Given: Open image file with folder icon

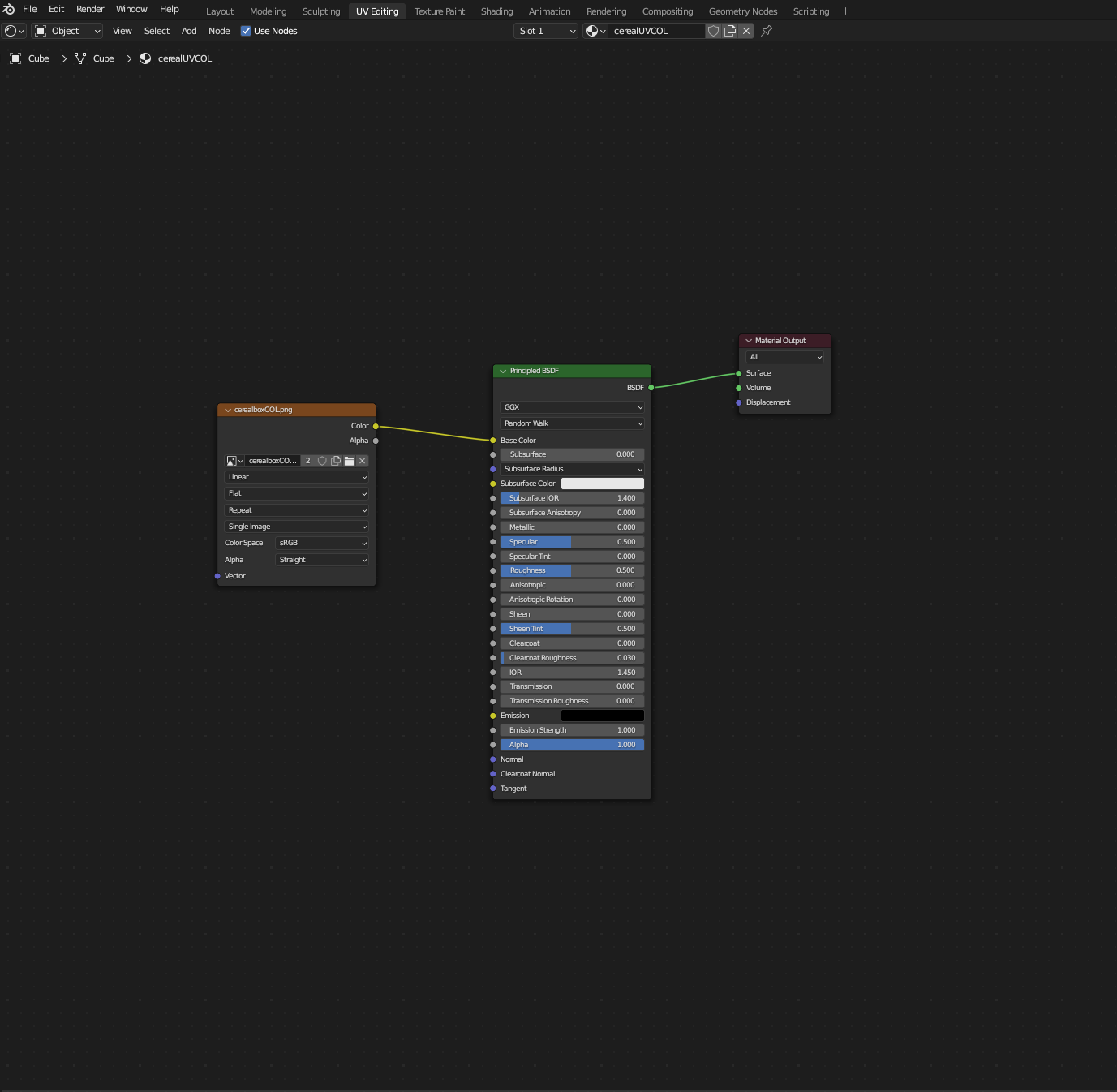Looking at the screenshot, I should [x=349, y=461].
